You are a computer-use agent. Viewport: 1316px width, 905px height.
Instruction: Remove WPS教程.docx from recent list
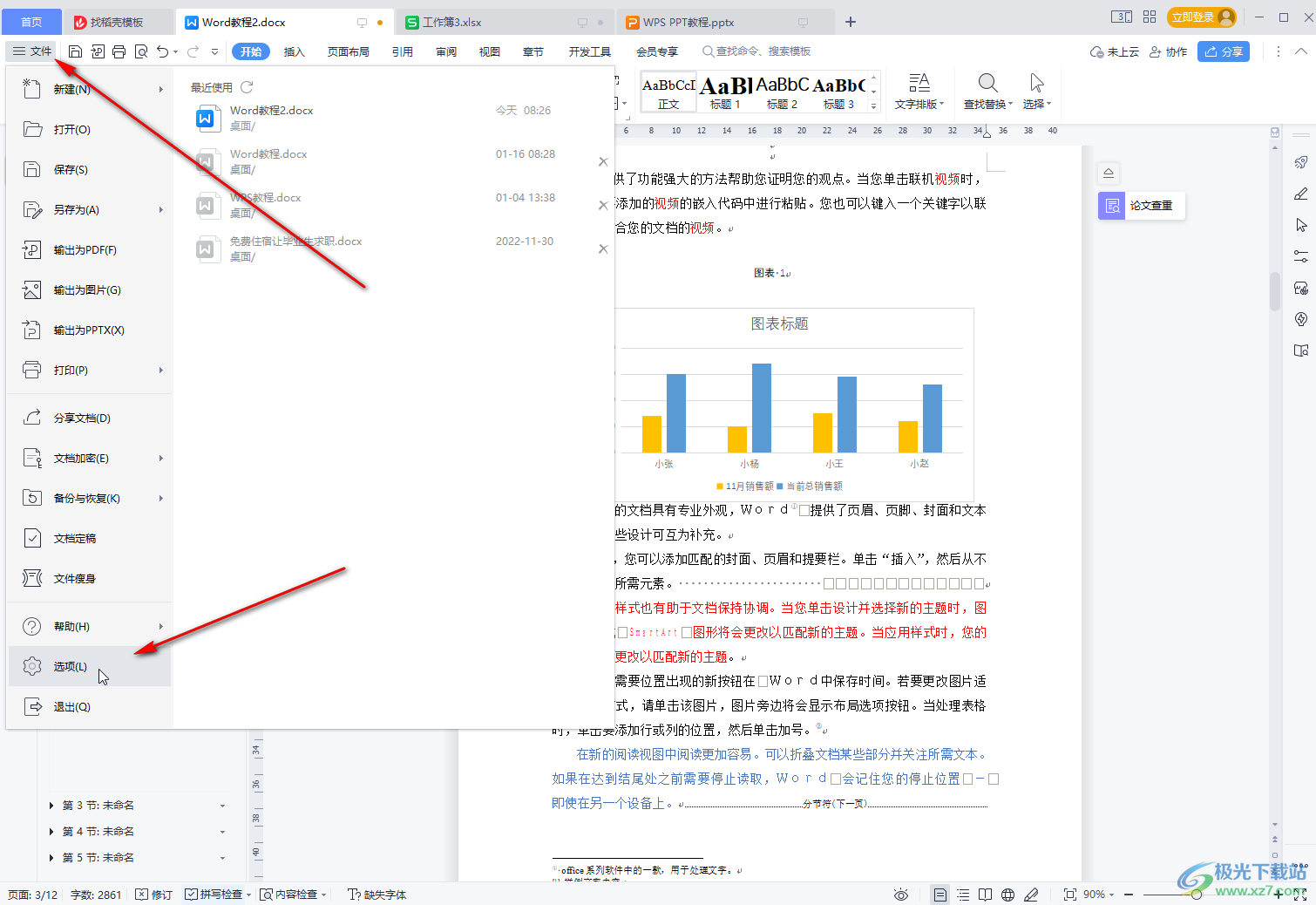click(603, 206)
